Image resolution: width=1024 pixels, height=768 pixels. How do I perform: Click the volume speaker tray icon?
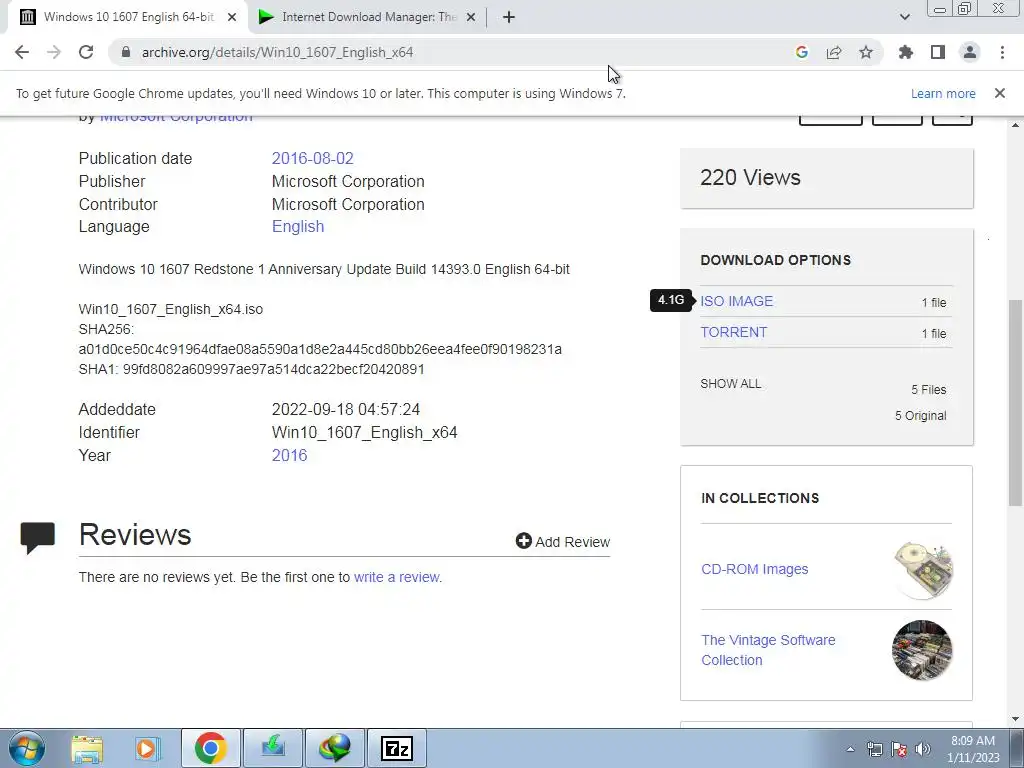[x=923, y=749]
